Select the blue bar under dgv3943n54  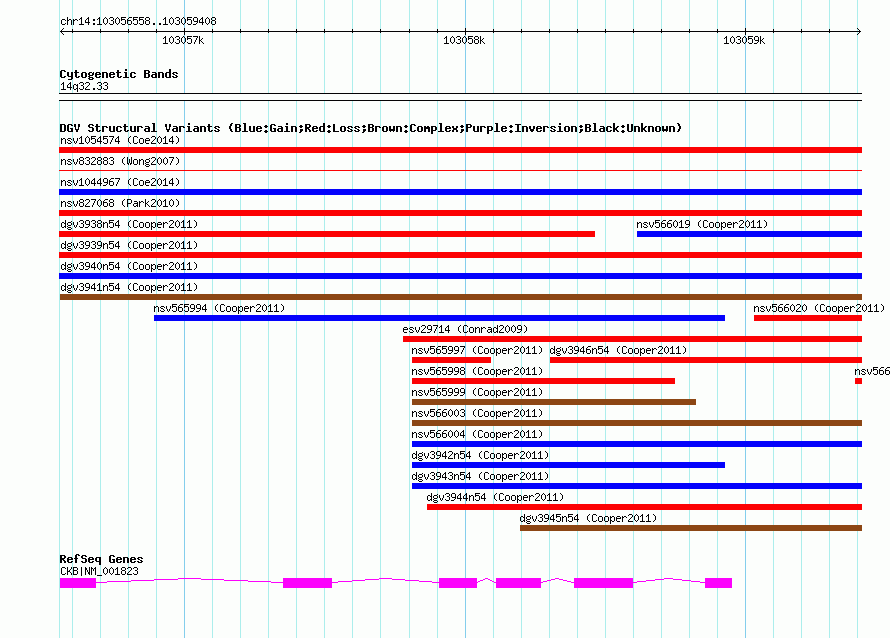(x=637, y=486)
